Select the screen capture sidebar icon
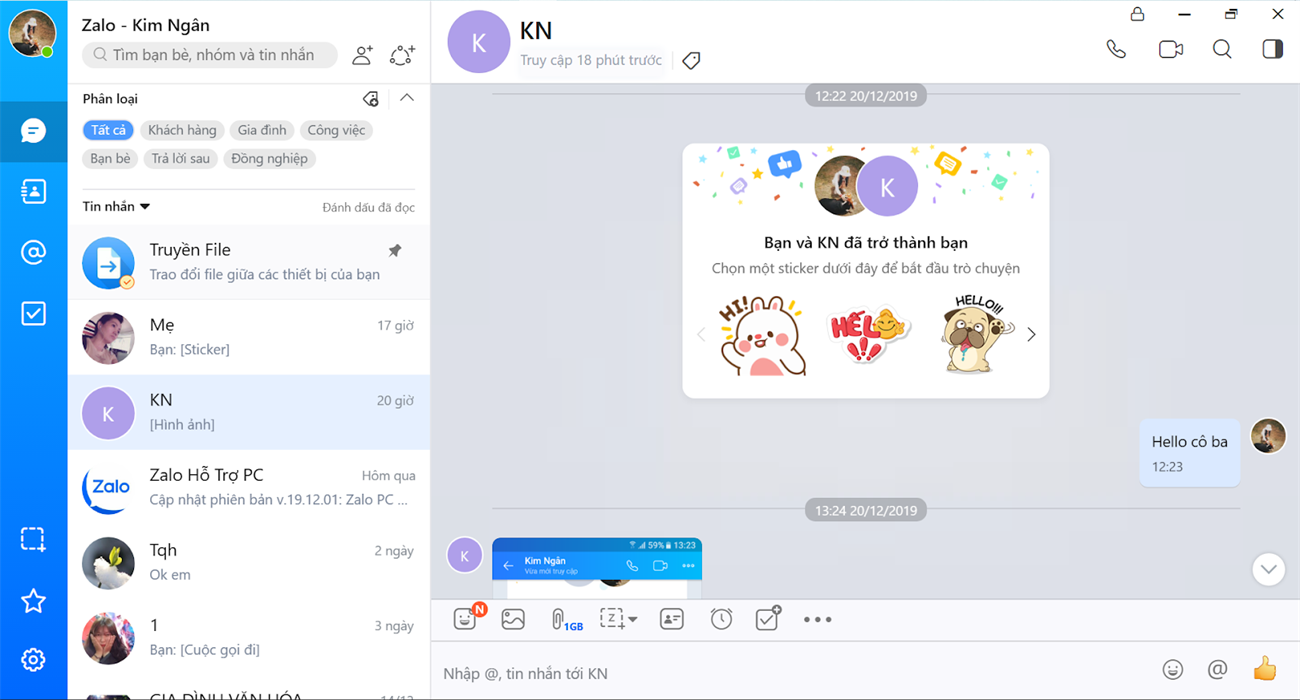This screenshot has height=700, width=1300. point(33,539)
